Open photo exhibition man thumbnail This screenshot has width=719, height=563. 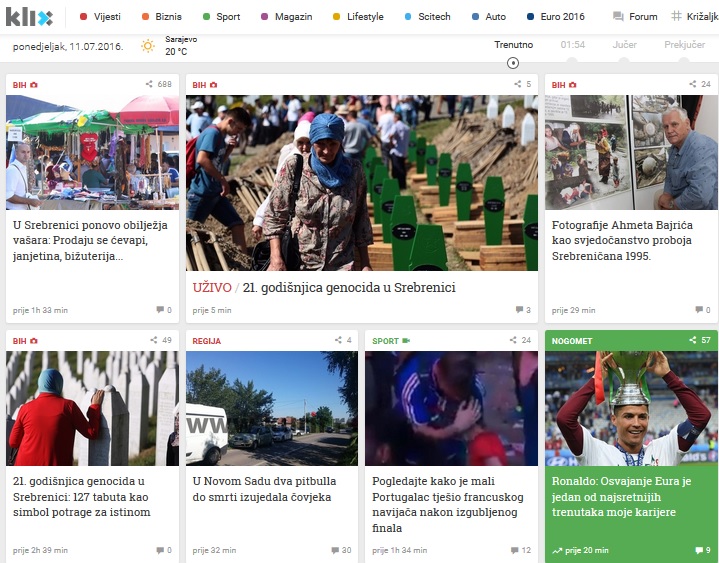tap(631, 152)
